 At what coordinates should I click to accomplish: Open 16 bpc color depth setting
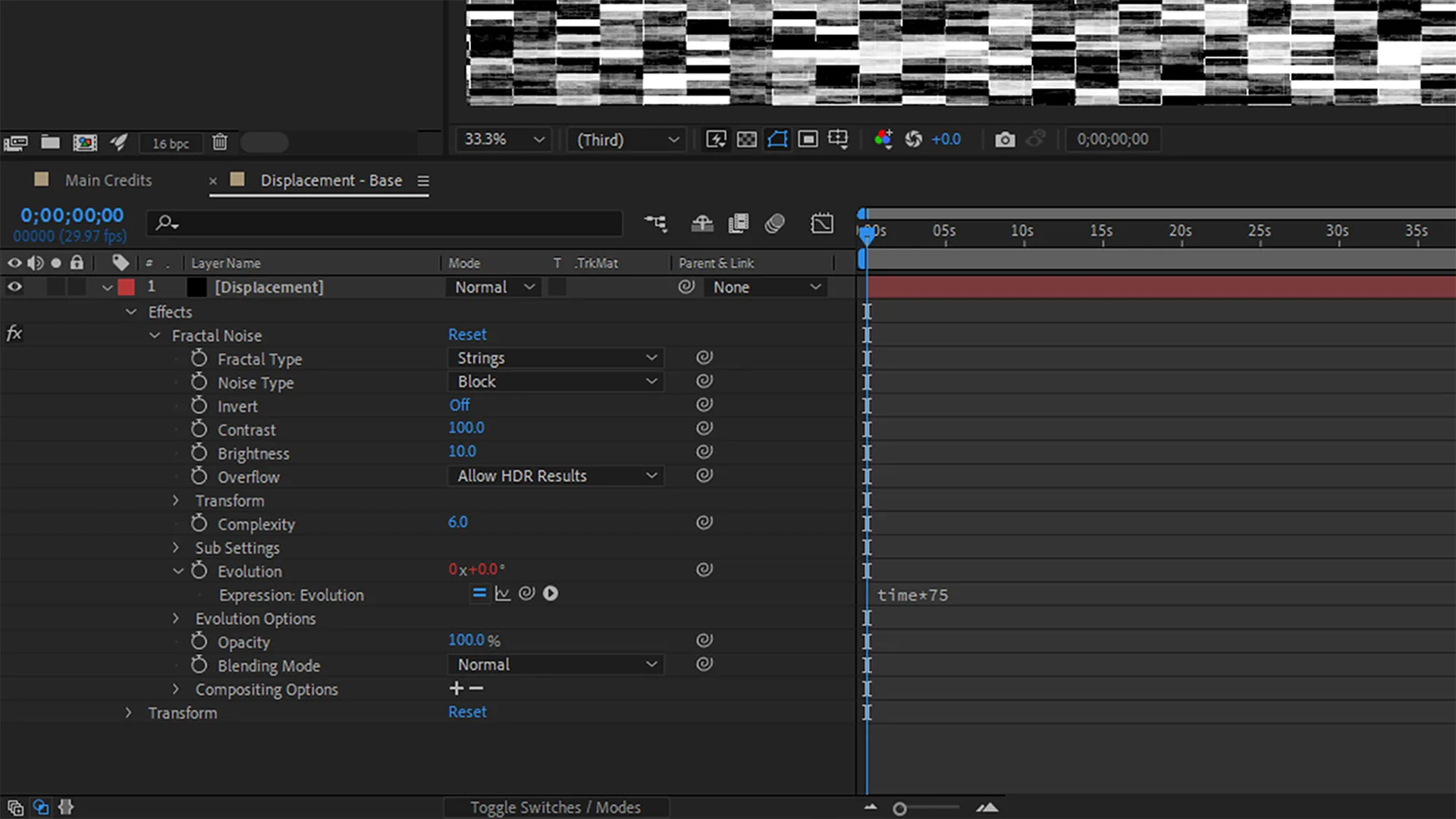(171, 143)
